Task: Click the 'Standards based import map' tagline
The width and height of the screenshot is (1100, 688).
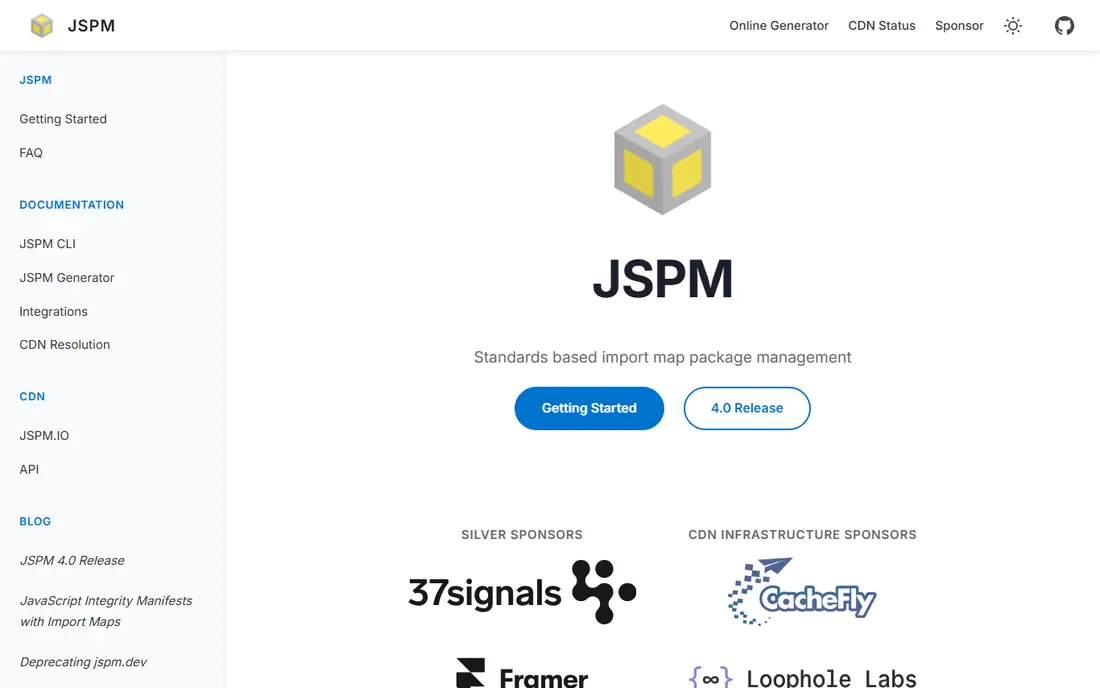Action: point(662,358)
